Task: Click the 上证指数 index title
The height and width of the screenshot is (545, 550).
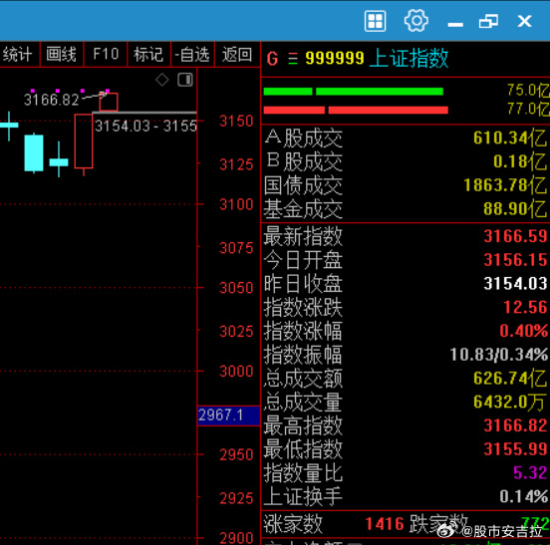Action: [409, 58]
